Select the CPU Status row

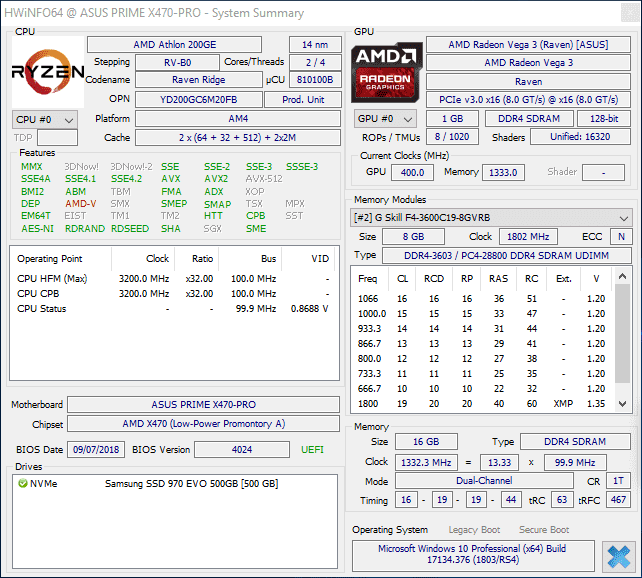pyautogui.click(x=172, y=309)
